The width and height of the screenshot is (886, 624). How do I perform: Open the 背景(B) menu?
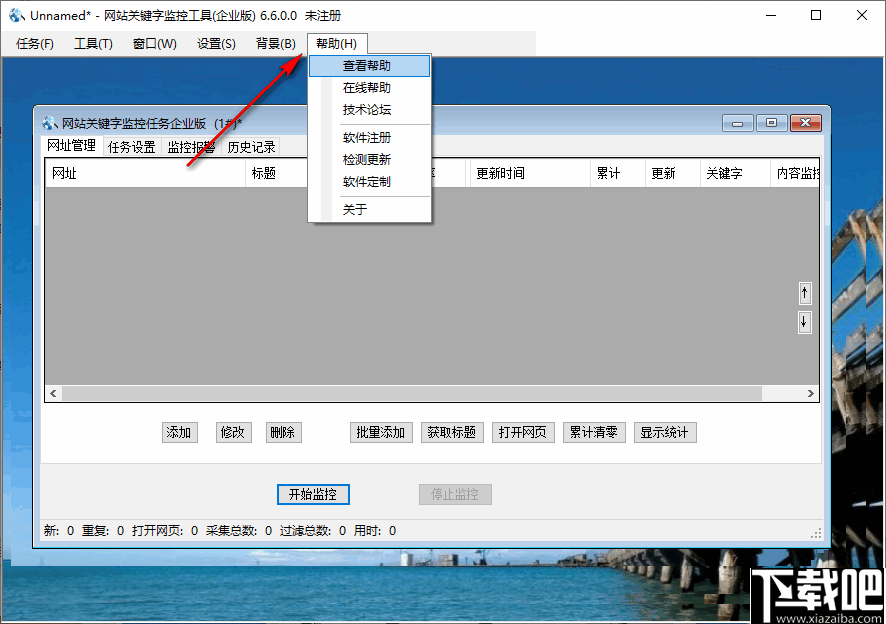tap(275, 44)
